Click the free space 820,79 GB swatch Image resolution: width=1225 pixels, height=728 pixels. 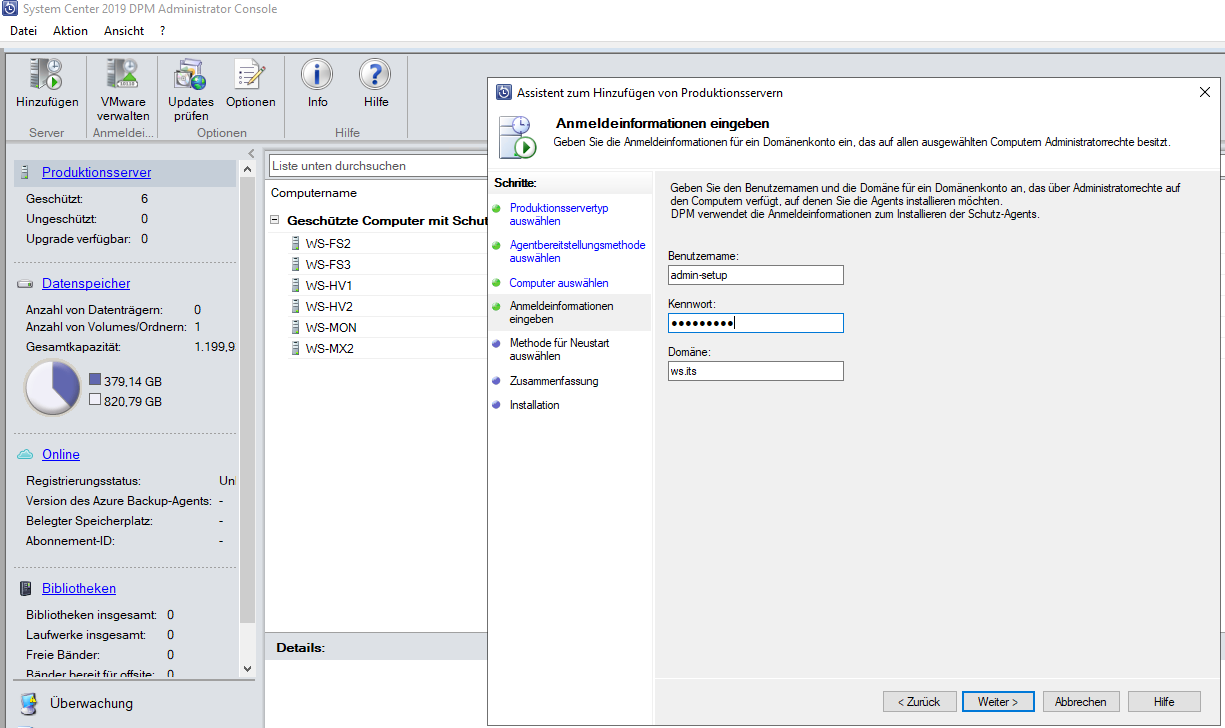point(95,400)
